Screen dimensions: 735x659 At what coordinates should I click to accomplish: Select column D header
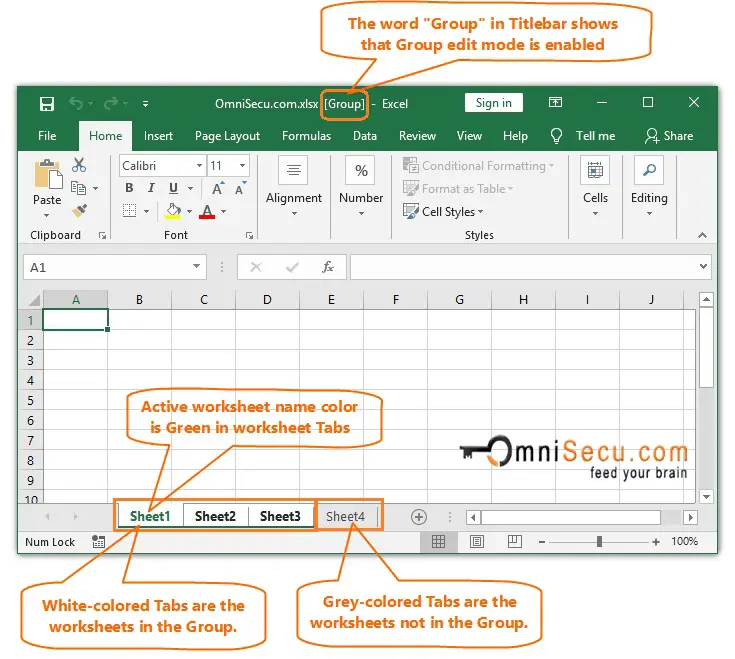click(x=267, y=300)
